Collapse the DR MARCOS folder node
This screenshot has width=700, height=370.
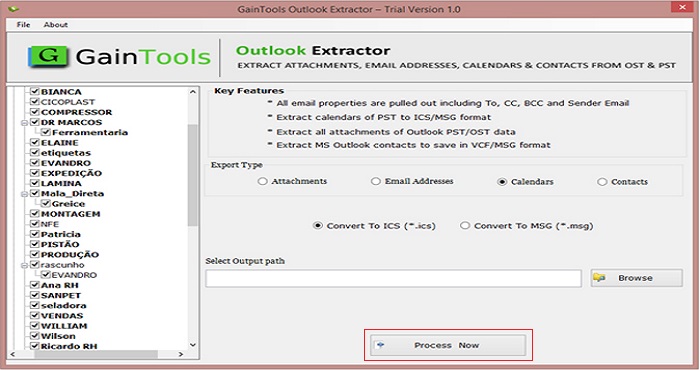[x=24, y=122]
